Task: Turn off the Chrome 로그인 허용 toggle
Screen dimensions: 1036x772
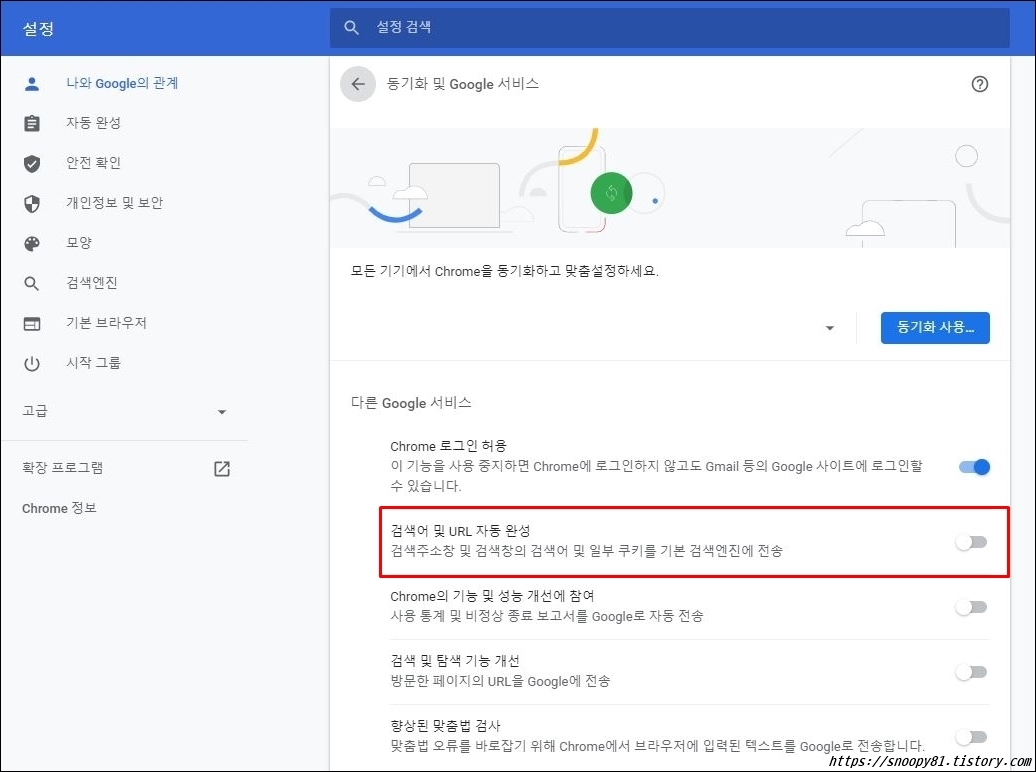Action: pyautogui.click(x=974, y=467)
